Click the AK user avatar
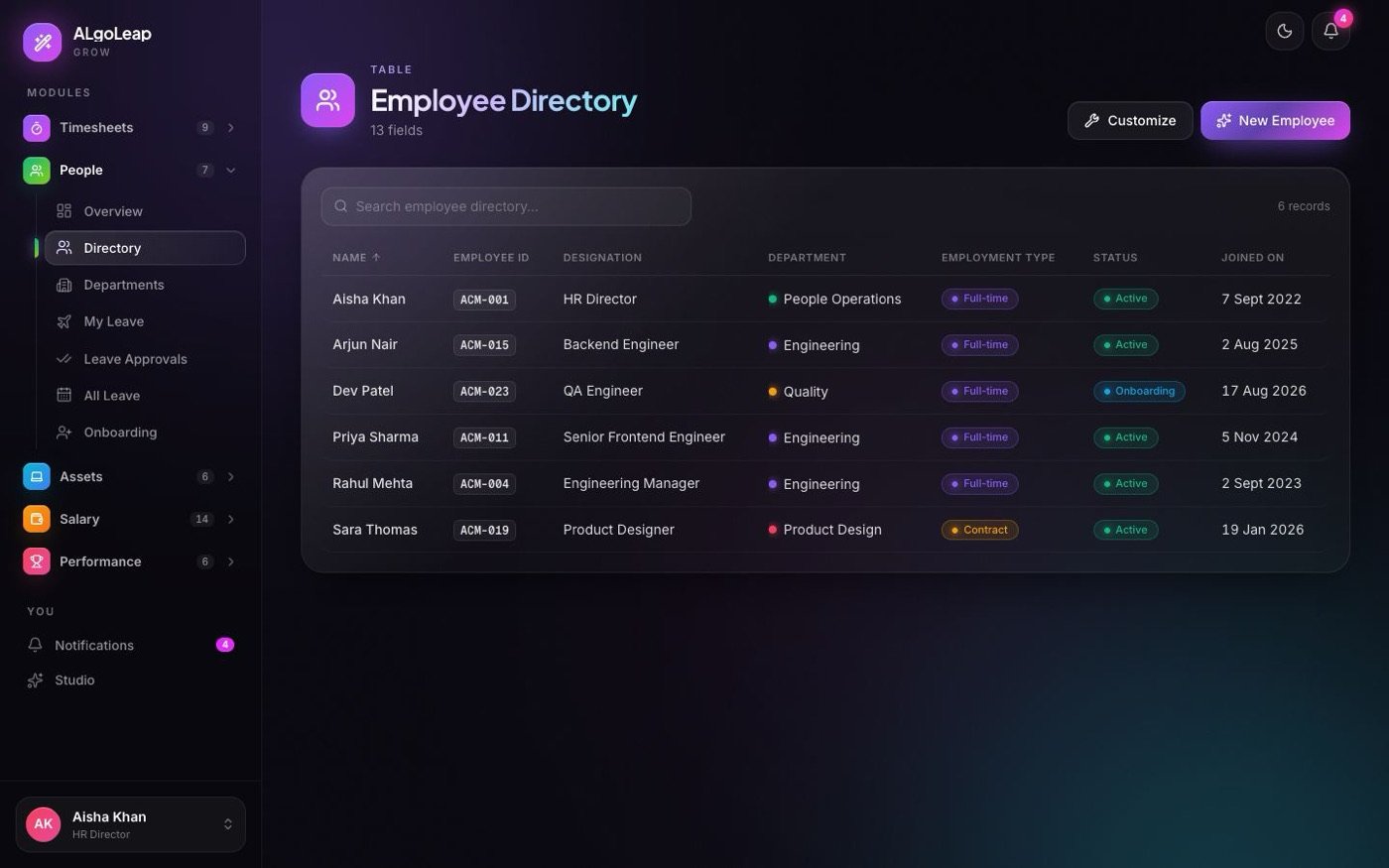 point(44,824)
